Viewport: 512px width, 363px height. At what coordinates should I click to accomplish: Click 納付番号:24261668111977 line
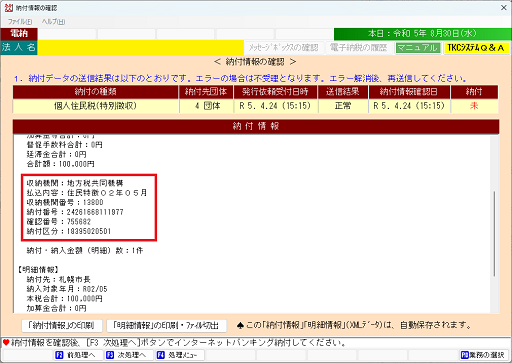pos(75,212)
